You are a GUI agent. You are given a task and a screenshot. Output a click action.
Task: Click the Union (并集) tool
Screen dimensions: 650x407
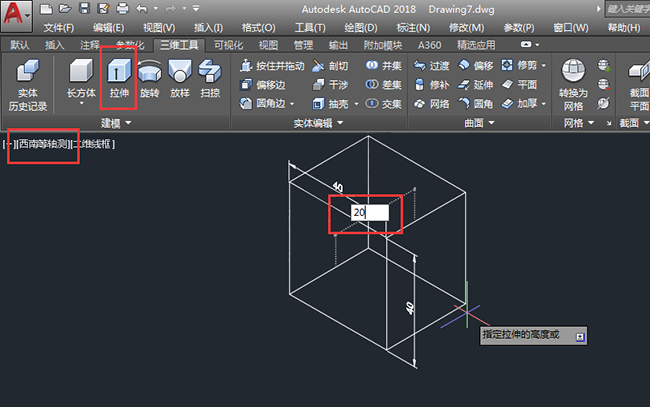384,65
